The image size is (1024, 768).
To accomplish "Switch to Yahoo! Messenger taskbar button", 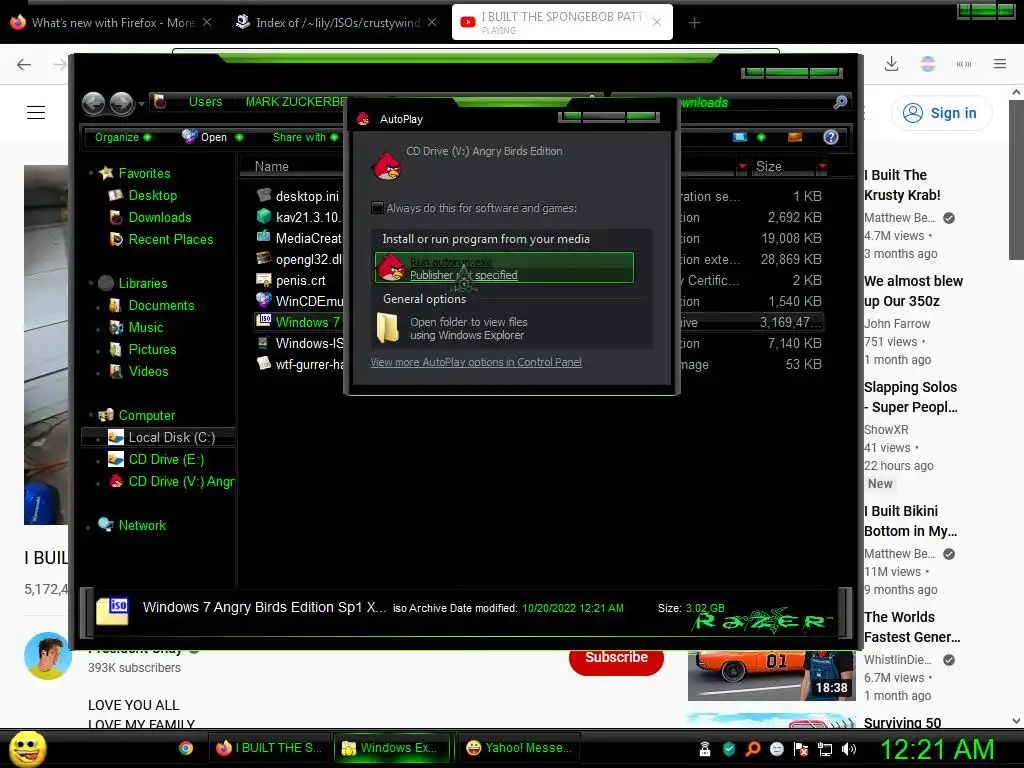I will [519, 748].
